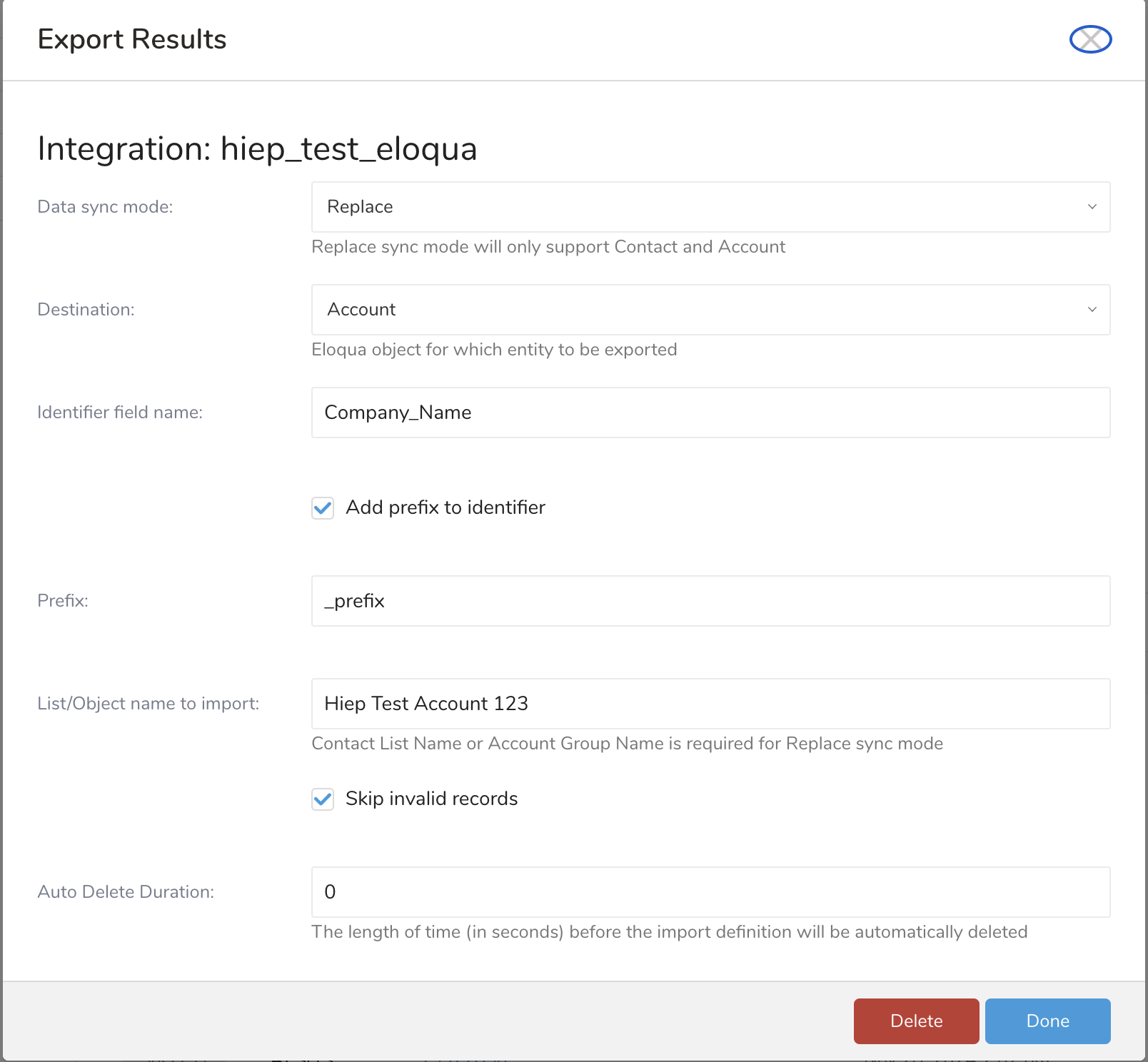
Task: Click into the Prefix text field
Action: point(710,601)
